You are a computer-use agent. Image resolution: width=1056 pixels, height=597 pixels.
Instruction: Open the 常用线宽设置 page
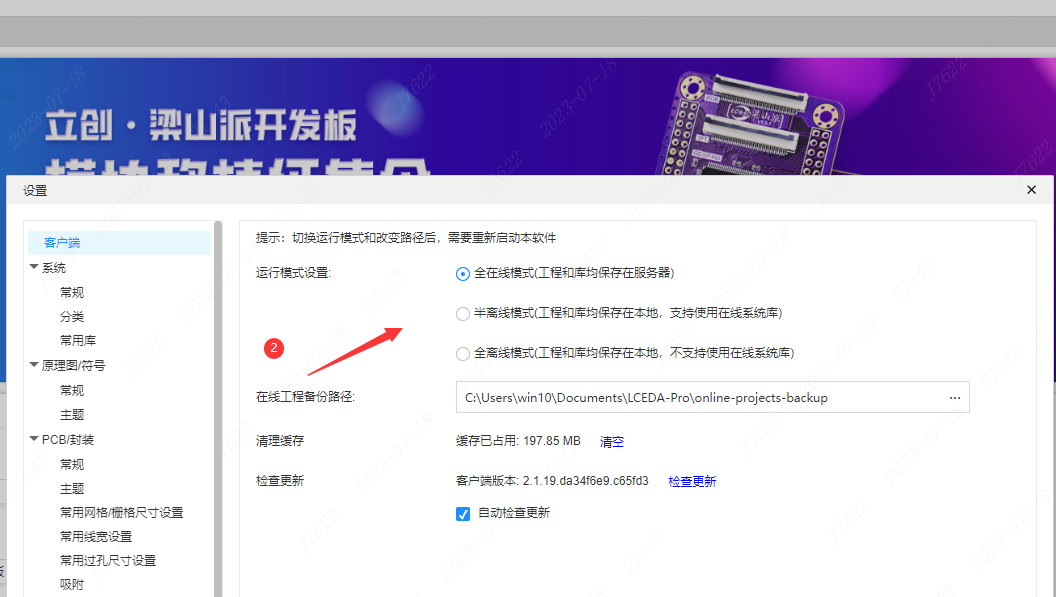point(96,537)
